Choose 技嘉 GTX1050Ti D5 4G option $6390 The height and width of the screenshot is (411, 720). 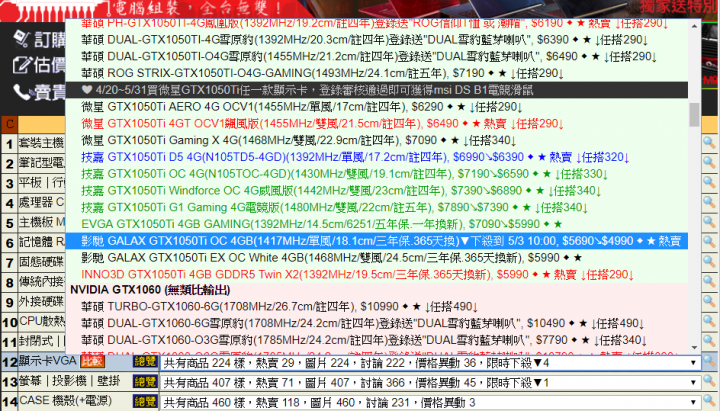tap(377, 157)
